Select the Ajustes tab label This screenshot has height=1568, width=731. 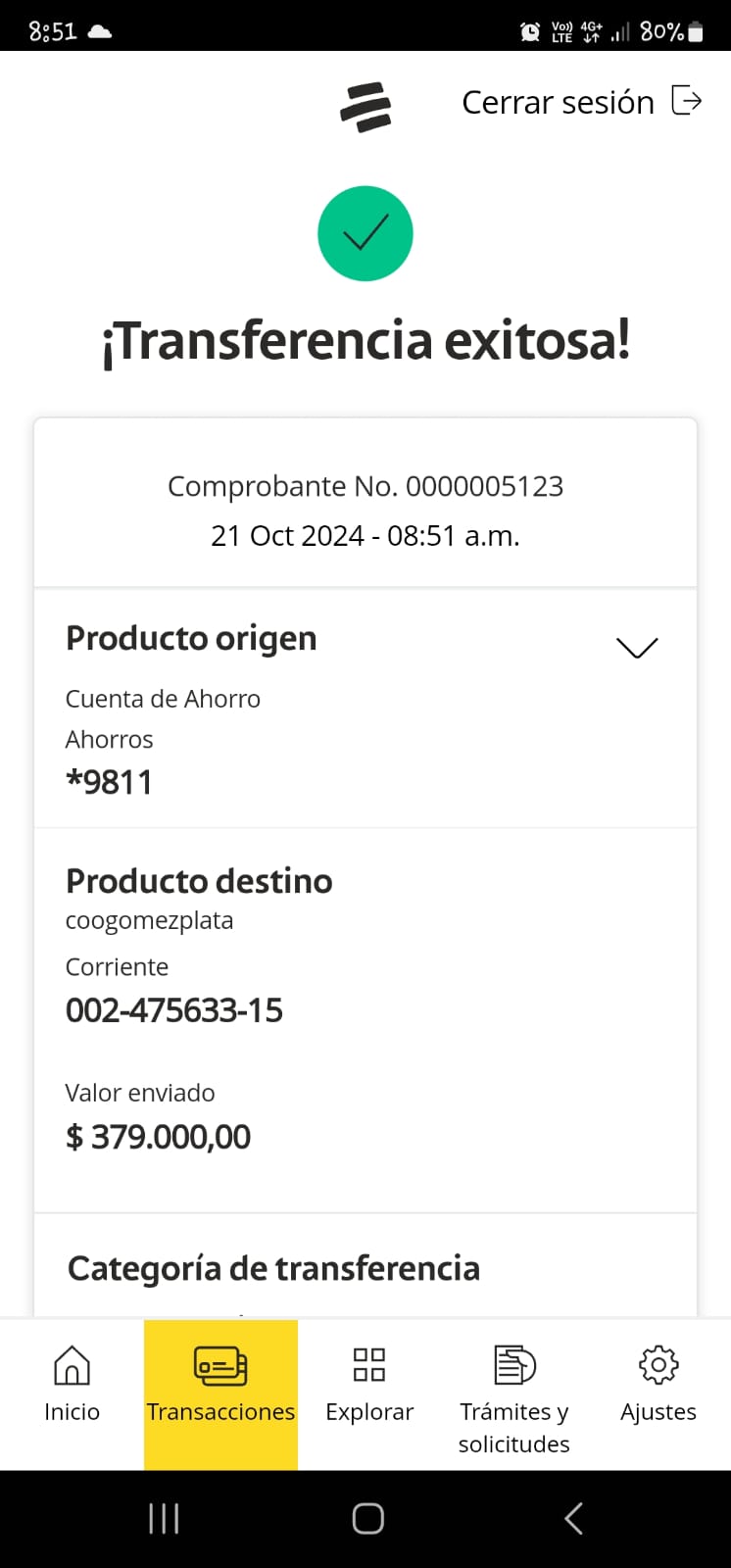tap(658, 1412)
